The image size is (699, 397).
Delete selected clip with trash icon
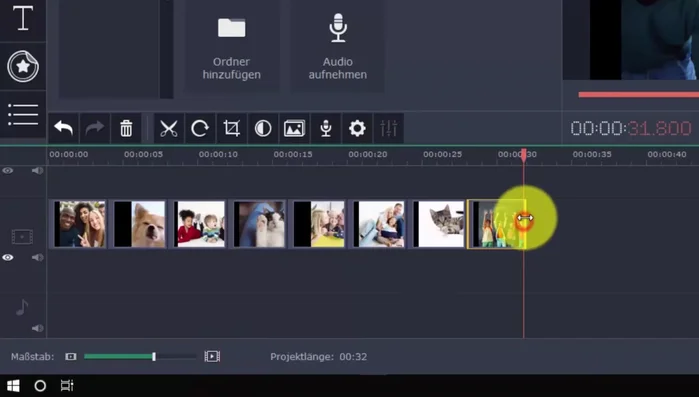tap(126, 128)
